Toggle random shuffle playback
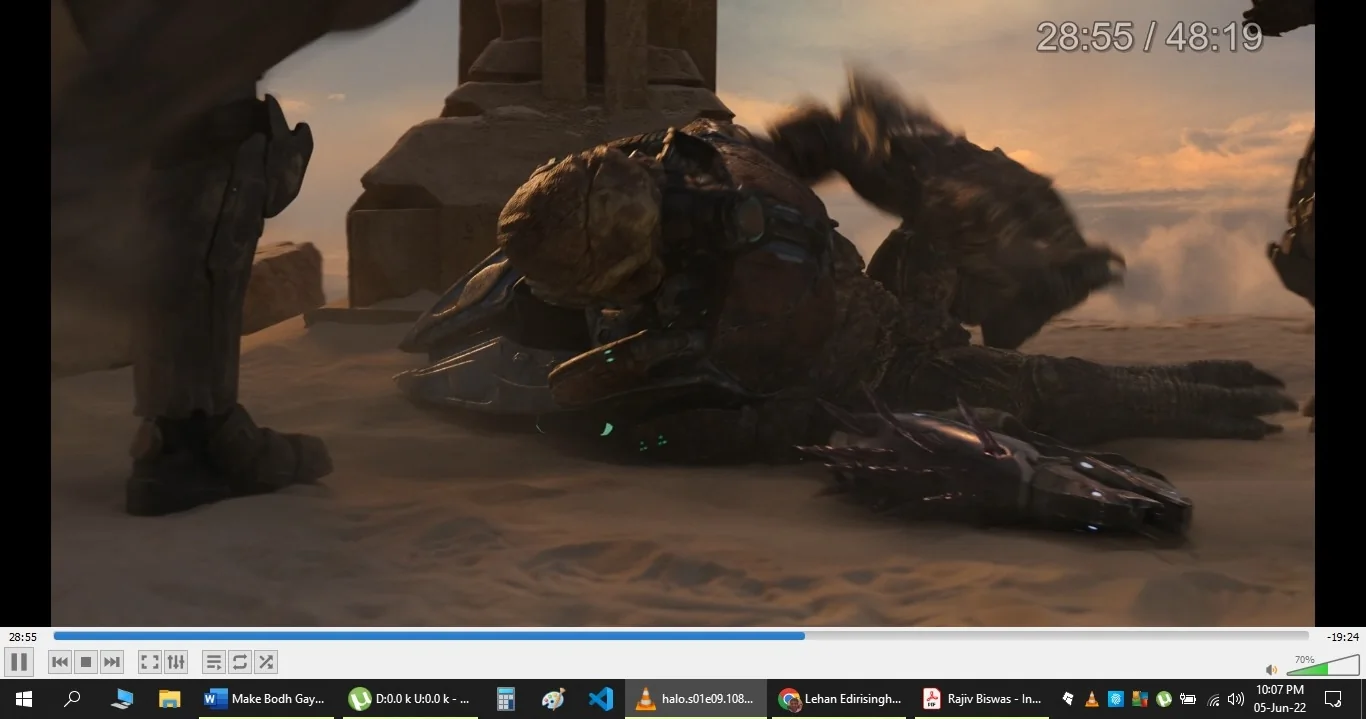The width and height of the screenshot is (1366, 719). [x=266, y=662]
